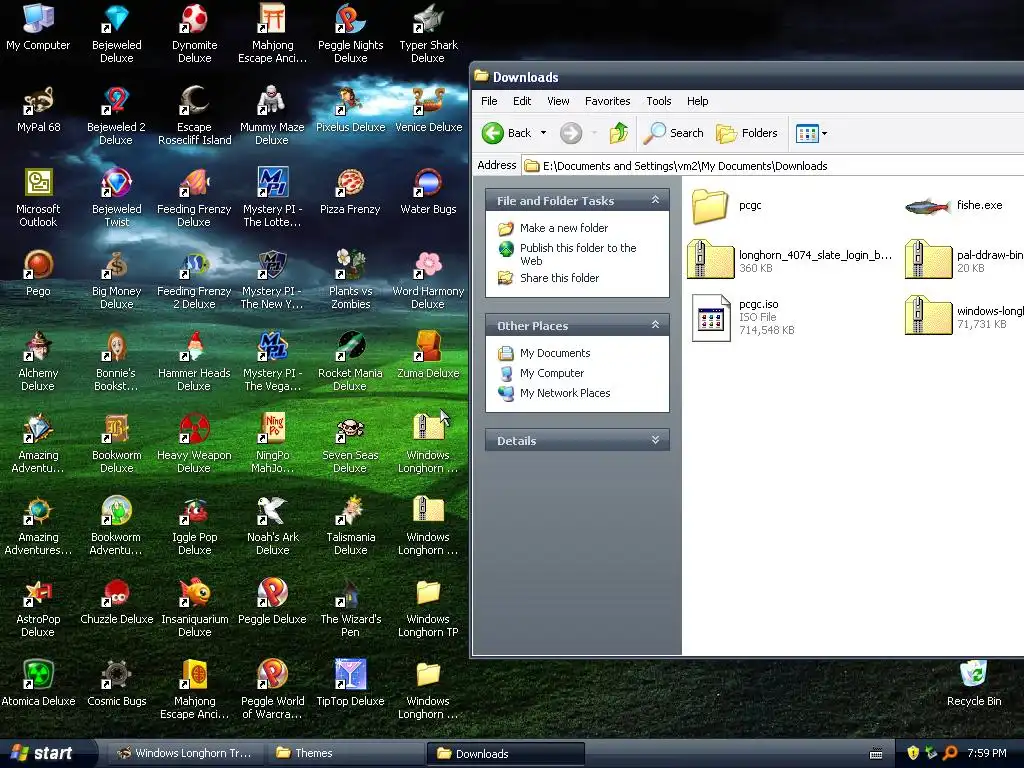Select the MyPal 68 browser icon
The width and height of the screenshot is (1024, 768).
(39, 110)
